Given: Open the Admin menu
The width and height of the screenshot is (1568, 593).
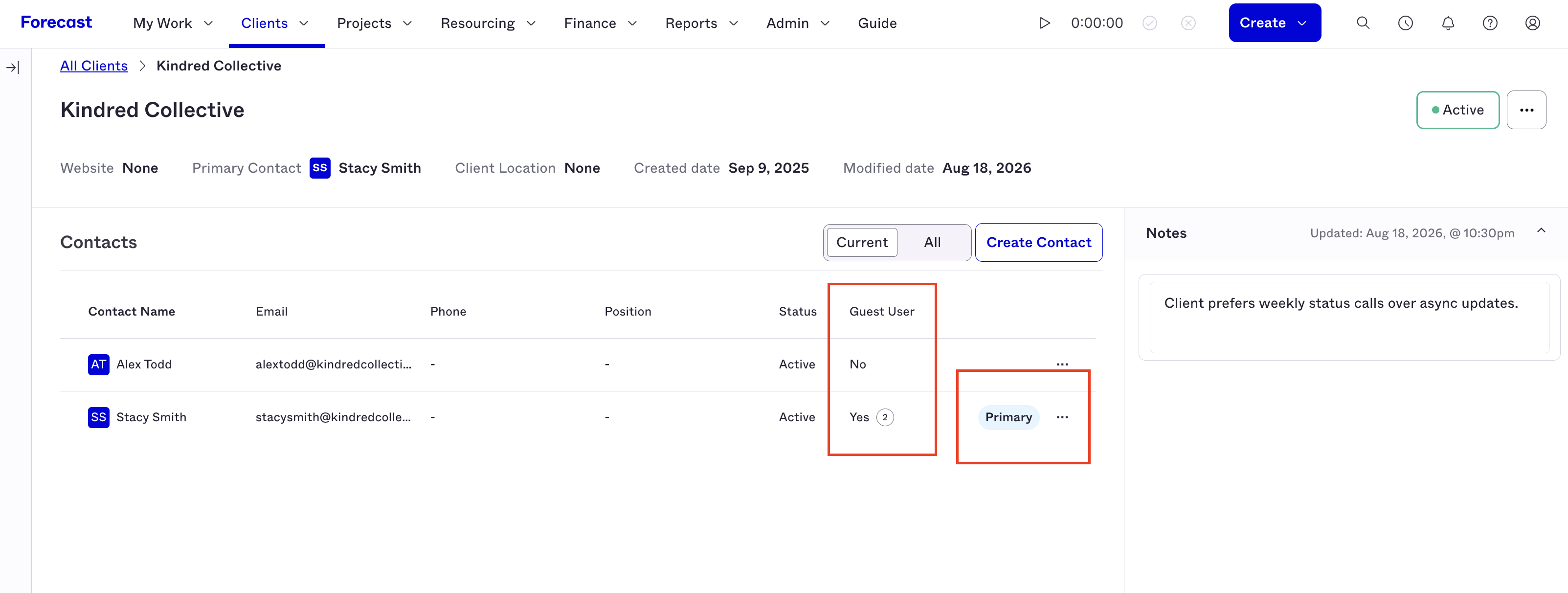Looking at the screenshot, I should point(798,23).
